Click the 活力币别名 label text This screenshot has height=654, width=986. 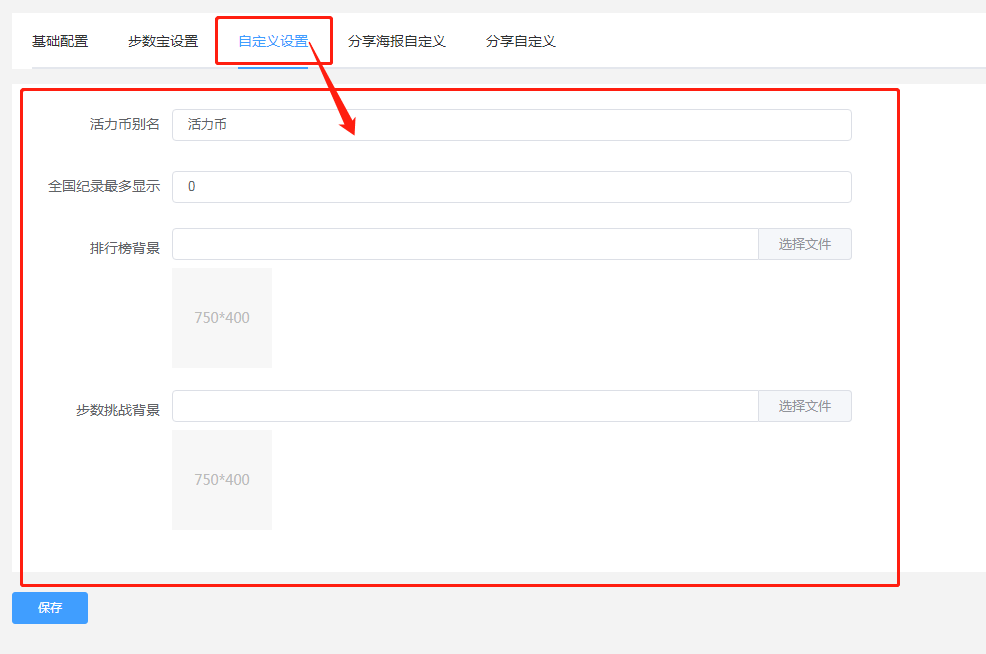(x=125, y=125)
